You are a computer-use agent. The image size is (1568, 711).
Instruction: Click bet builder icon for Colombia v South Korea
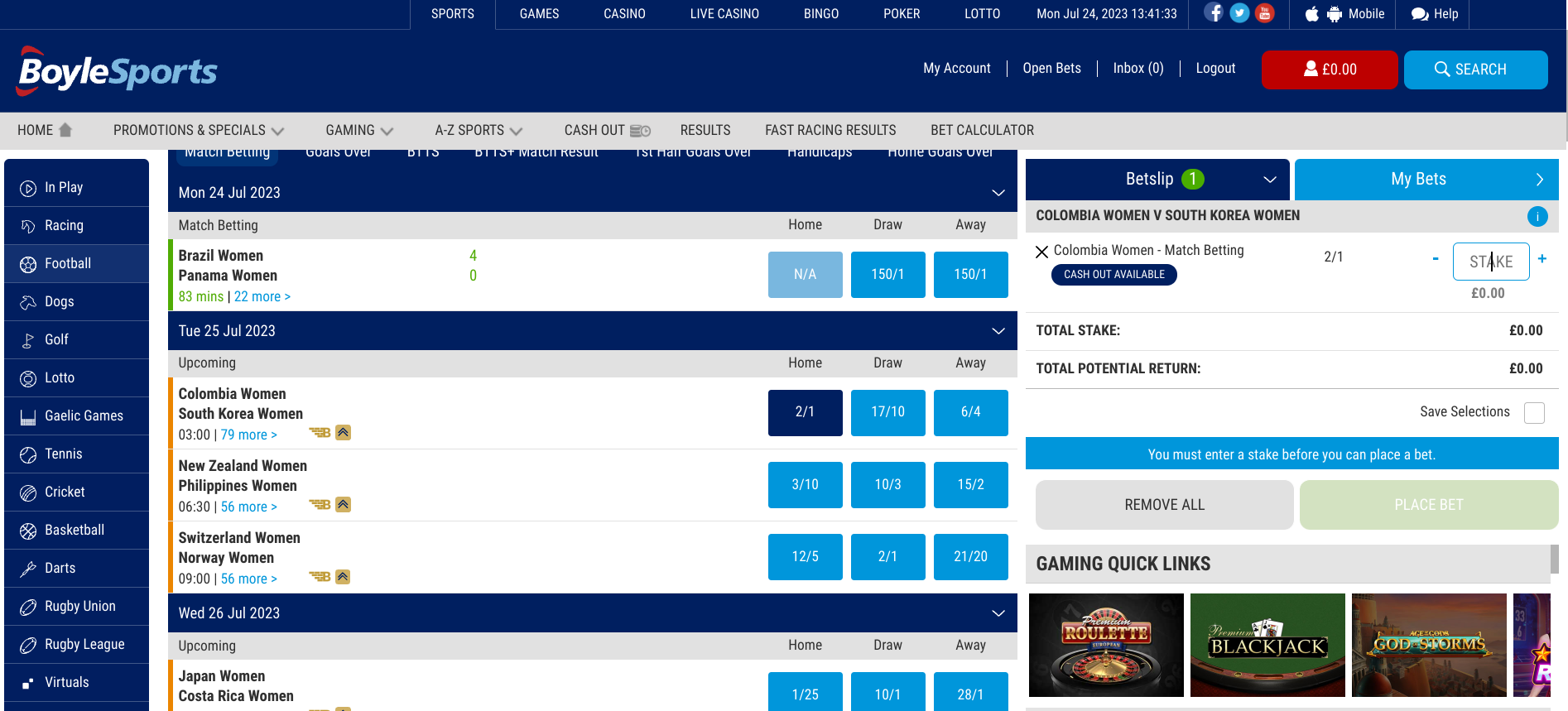(x=320, y=432)
